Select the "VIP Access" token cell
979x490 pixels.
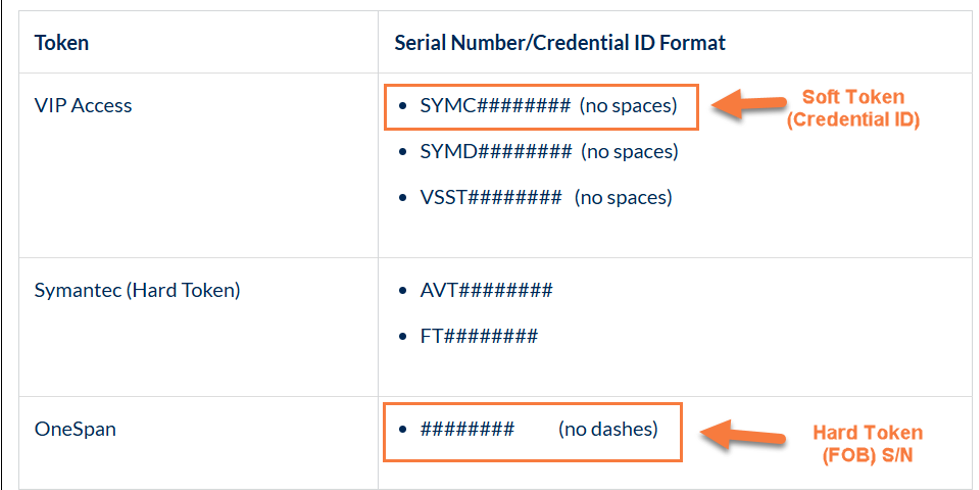[83, 105]
